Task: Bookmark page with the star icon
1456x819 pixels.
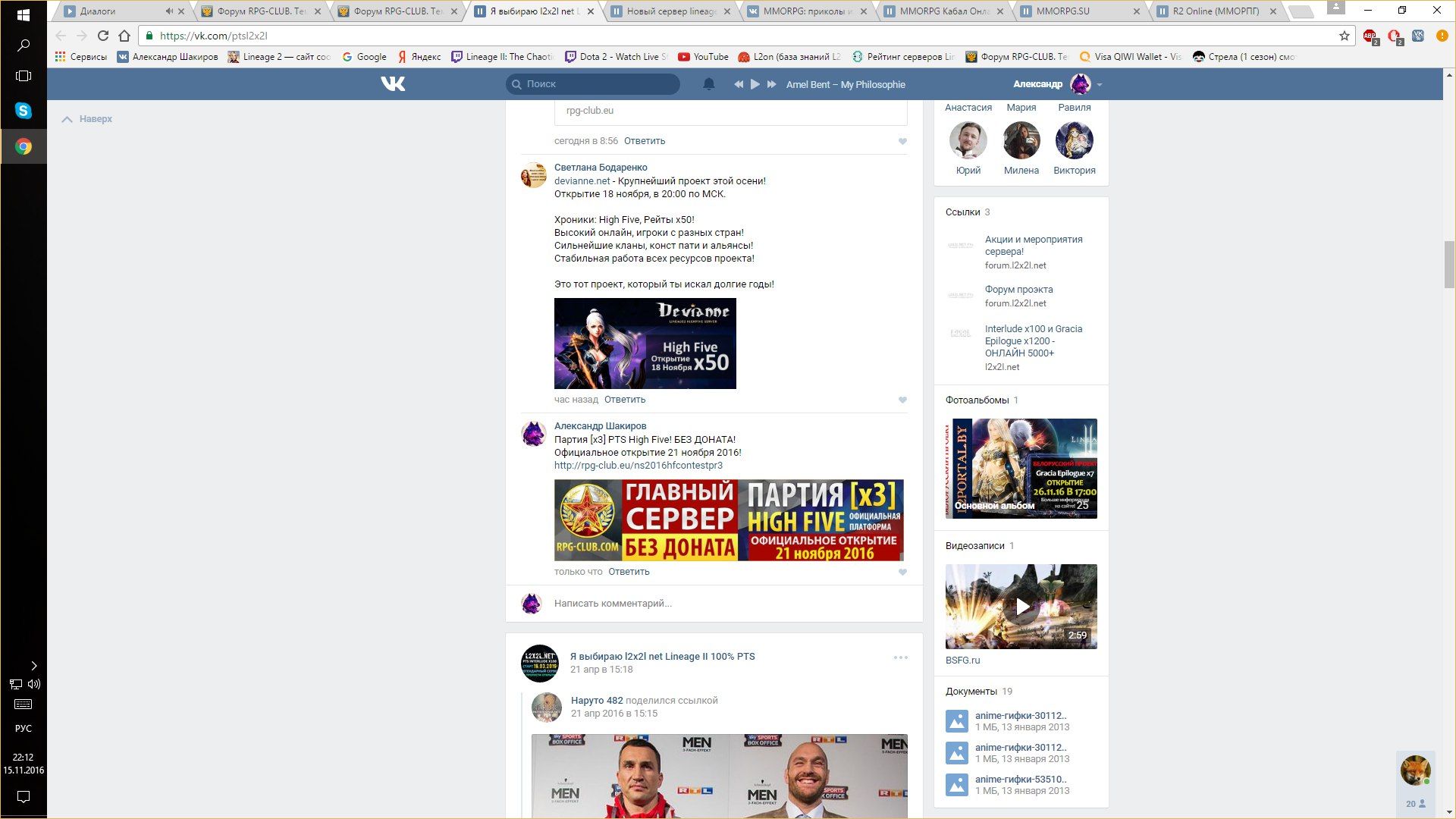Action: click(x=1344, y=36)
